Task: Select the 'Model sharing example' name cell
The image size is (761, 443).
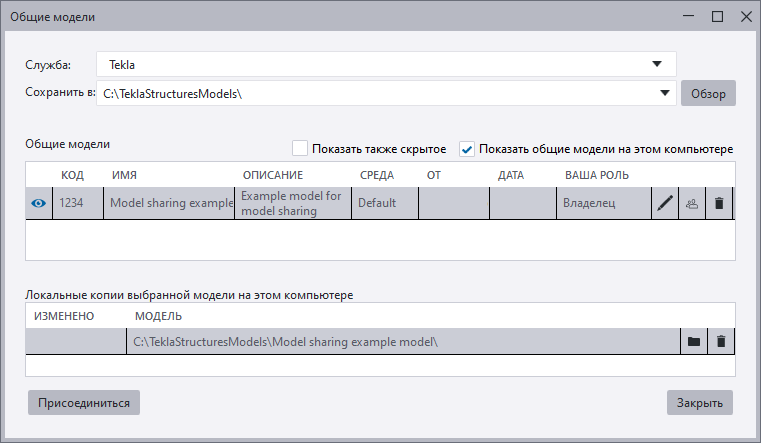Action: (x=169, y=203)
